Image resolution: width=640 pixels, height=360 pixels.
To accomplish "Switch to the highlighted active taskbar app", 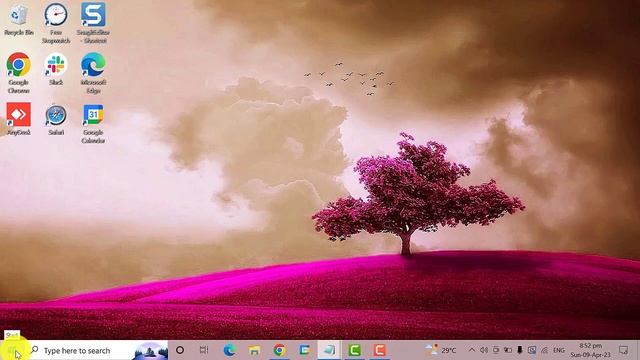I will [329, 350].
